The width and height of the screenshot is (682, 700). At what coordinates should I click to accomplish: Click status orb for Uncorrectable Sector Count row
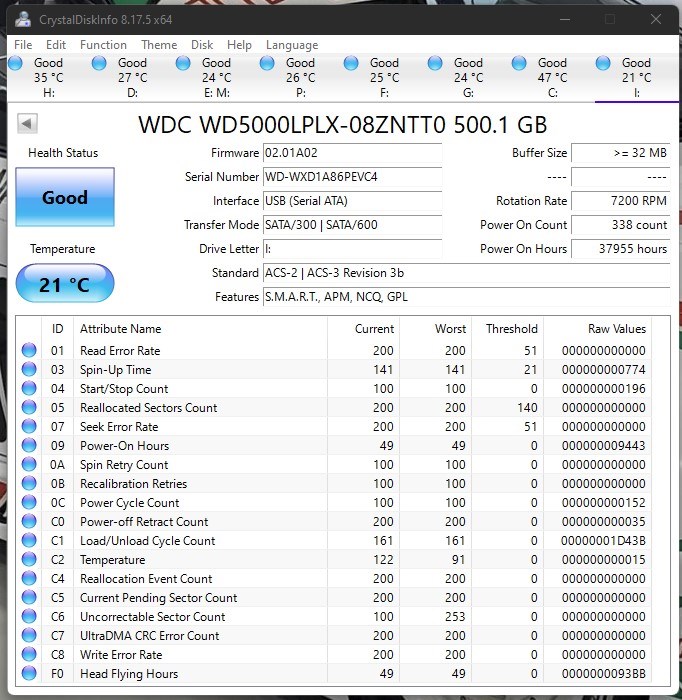(29, 616)
